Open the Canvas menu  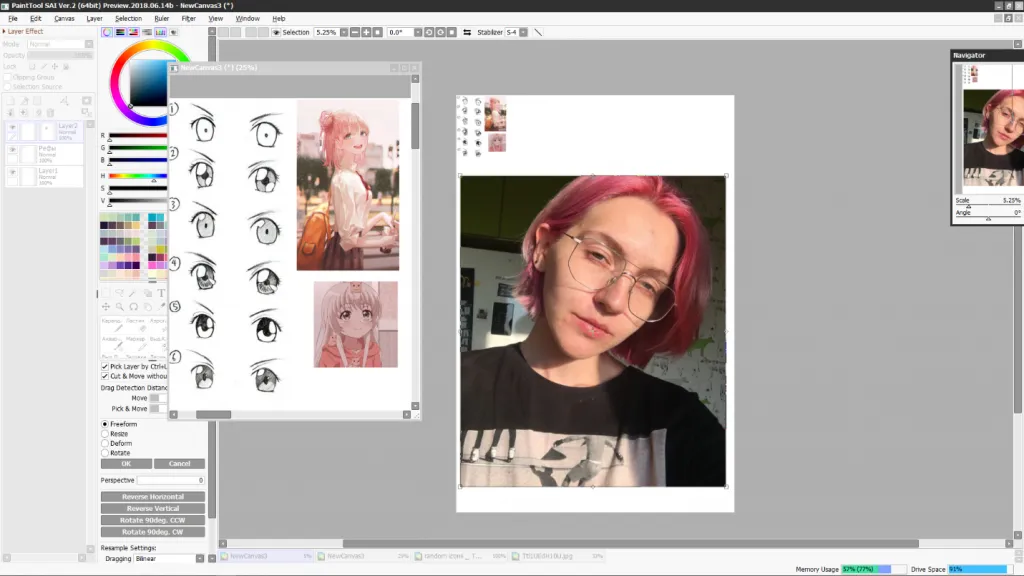click(64, 18)
